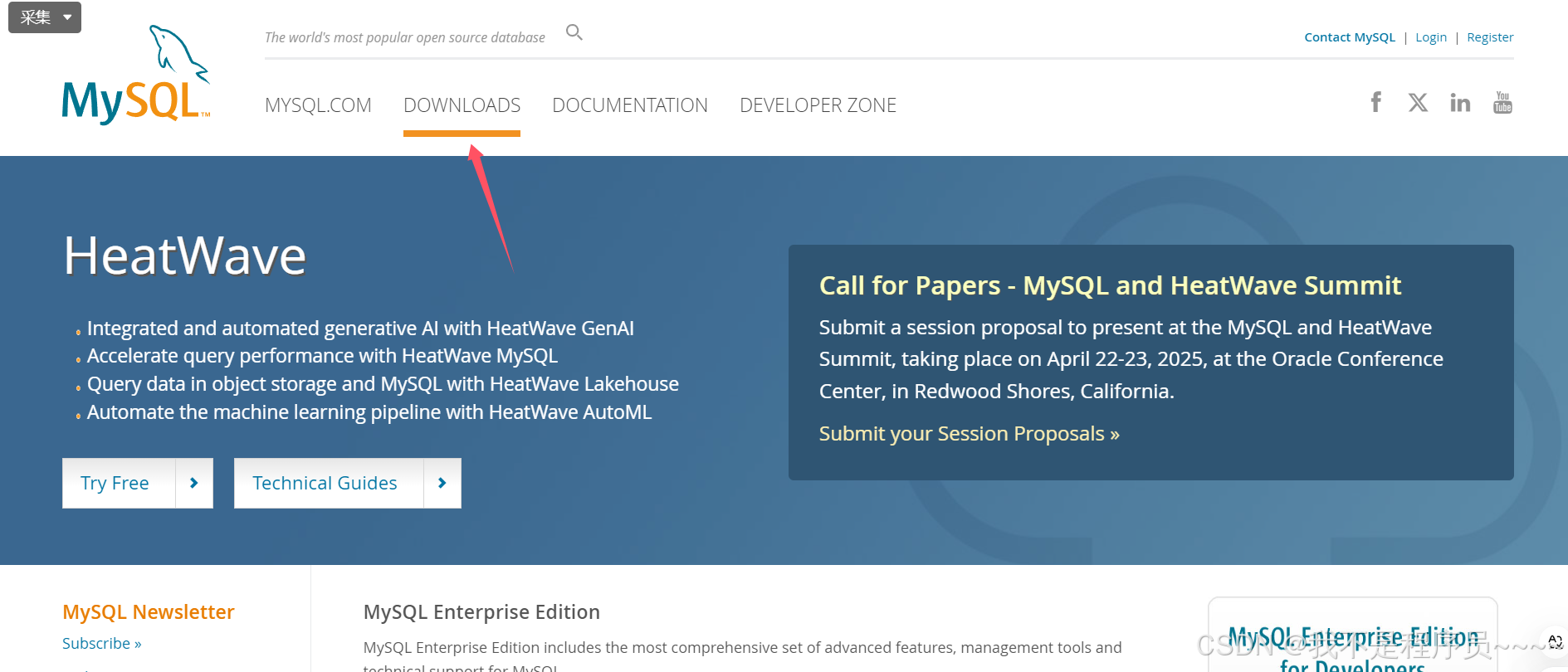The width and height of the screenshot is (1568, 672).
Task: Click the tagline 'The world's most popular open source database'
Action: click(405, 37)
